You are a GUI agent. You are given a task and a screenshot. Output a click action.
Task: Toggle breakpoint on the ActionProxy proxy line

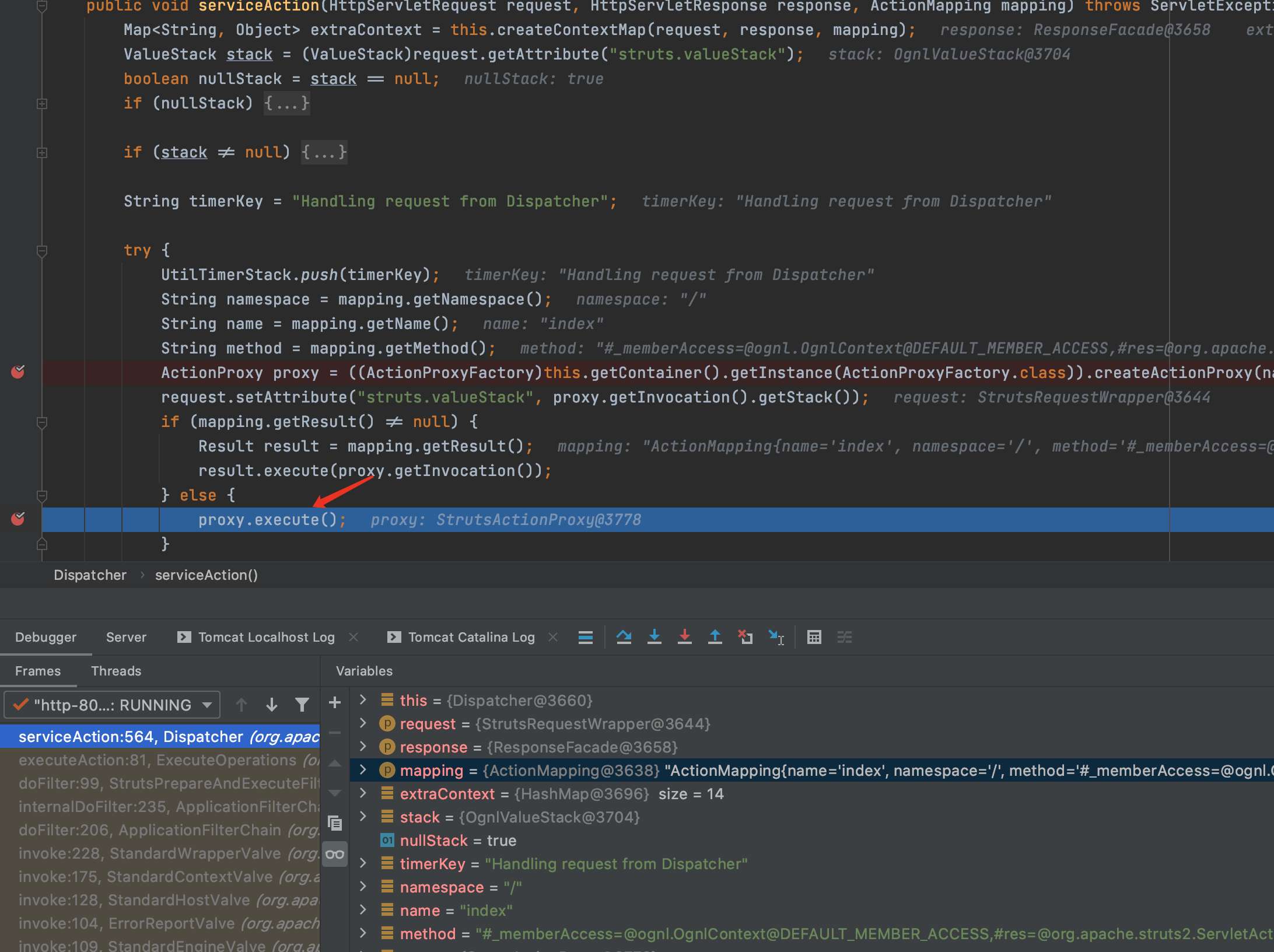[18, 372]
